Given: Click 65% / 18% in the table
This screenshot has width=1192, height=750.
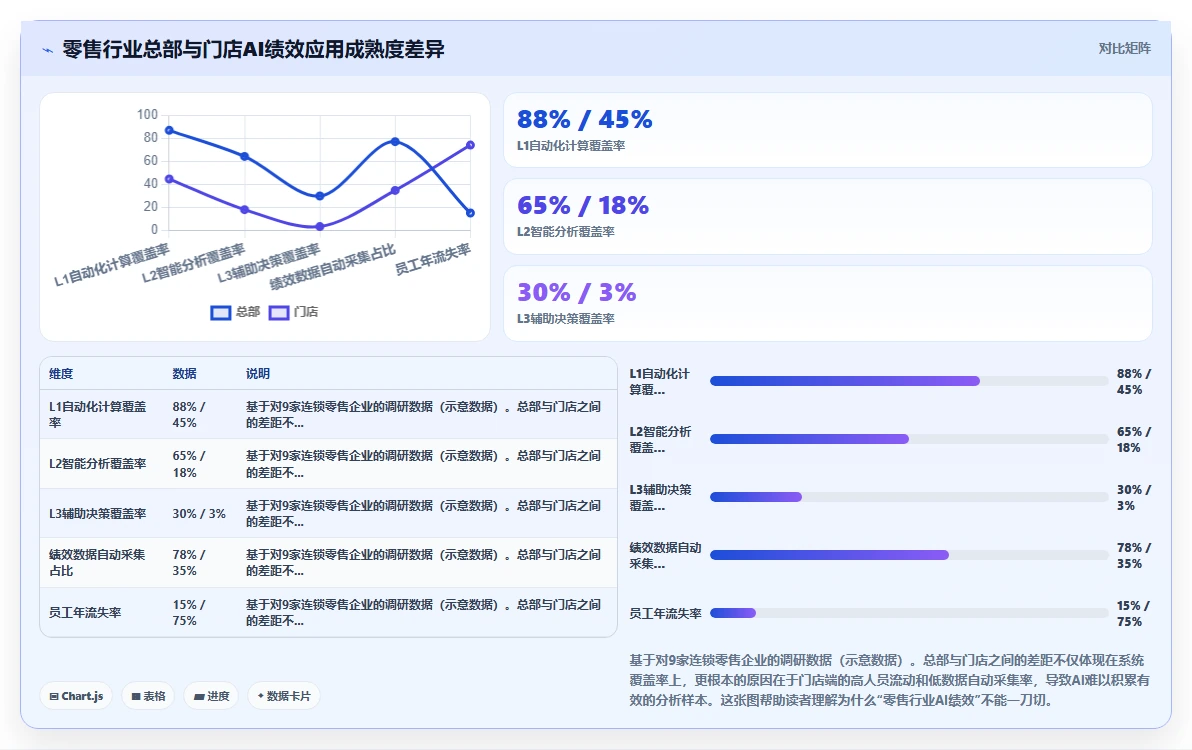Looking at the screenshot, I should [189, 464].
